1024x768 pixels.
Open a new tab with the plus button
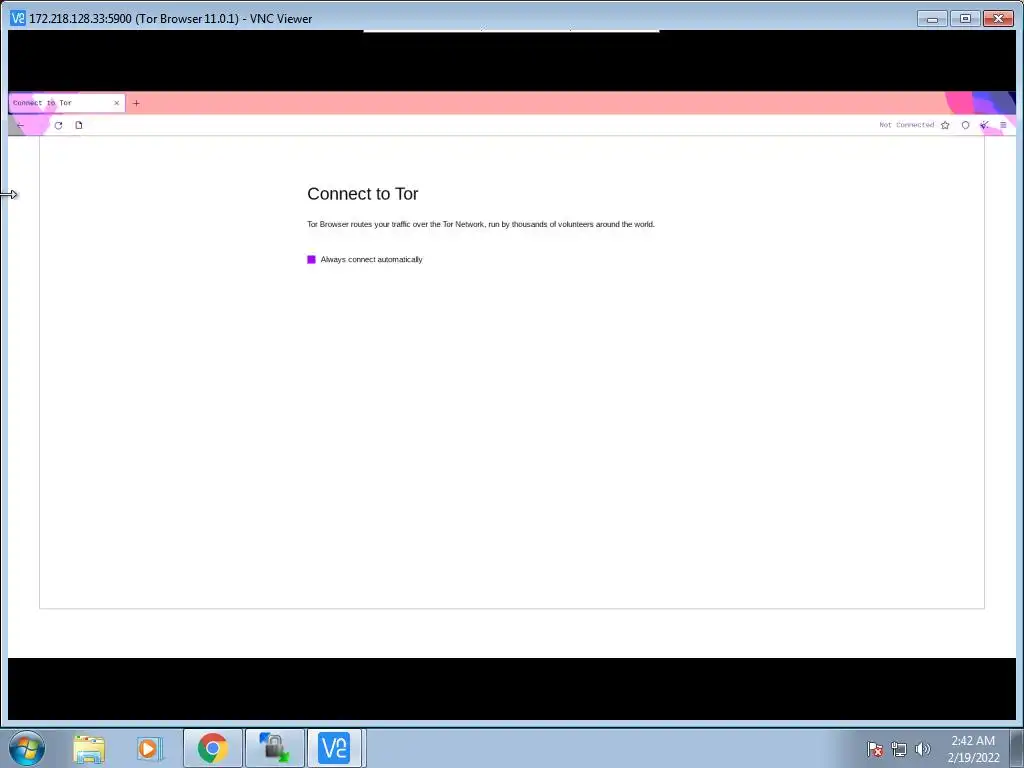tap(136, 103)
